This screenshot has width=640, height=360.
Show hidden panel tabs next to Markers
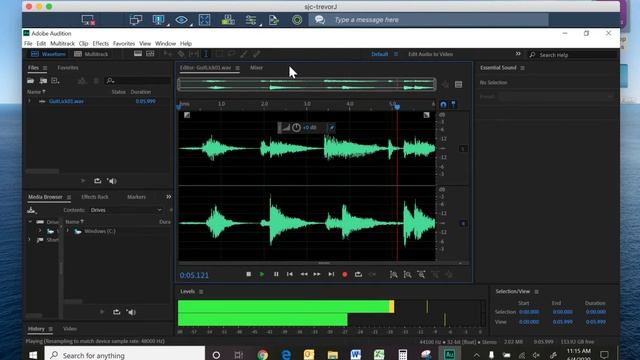click(x=169, y=197)
